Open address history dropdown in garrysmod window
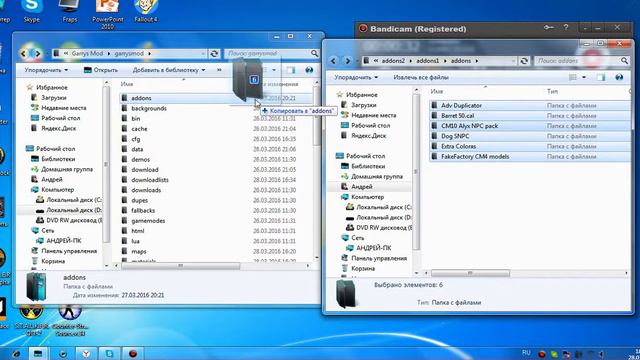 pyautogui.click(x=203, y=53)
